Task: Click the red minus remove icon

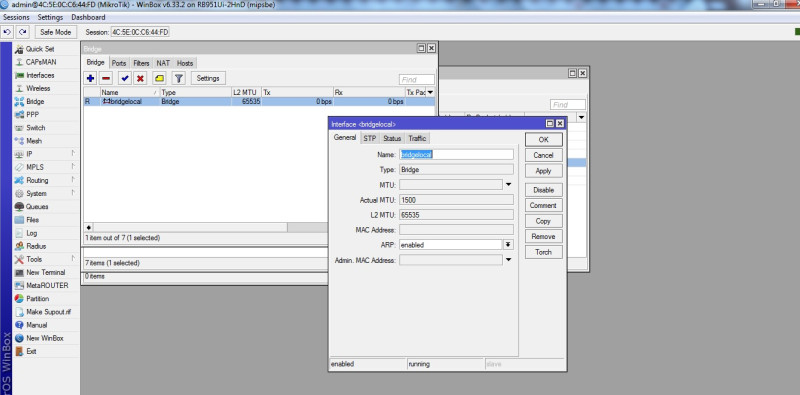Action: point(106,79)
